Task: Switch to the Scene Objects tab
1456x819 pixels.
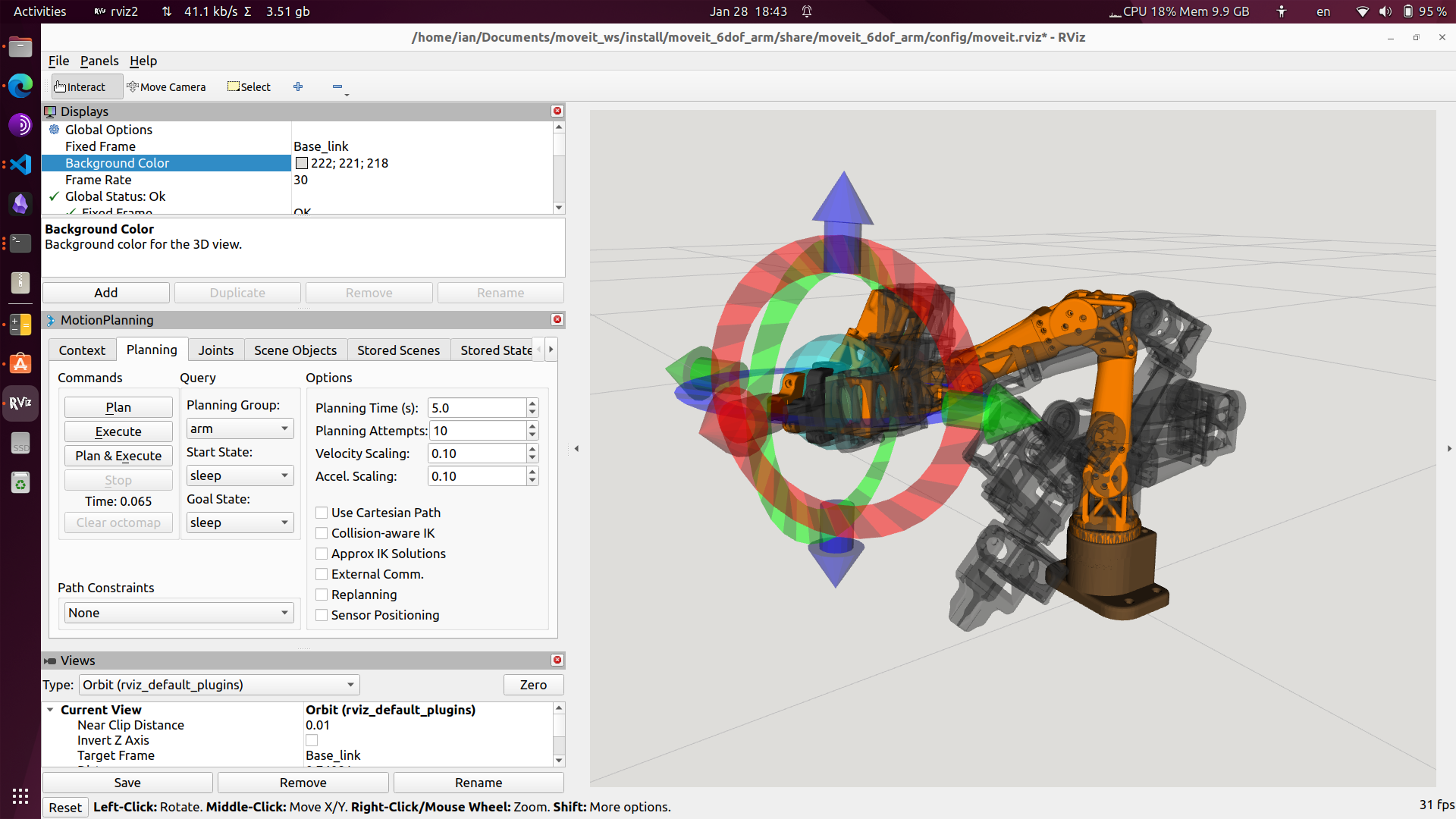Action: click(295, 350)
